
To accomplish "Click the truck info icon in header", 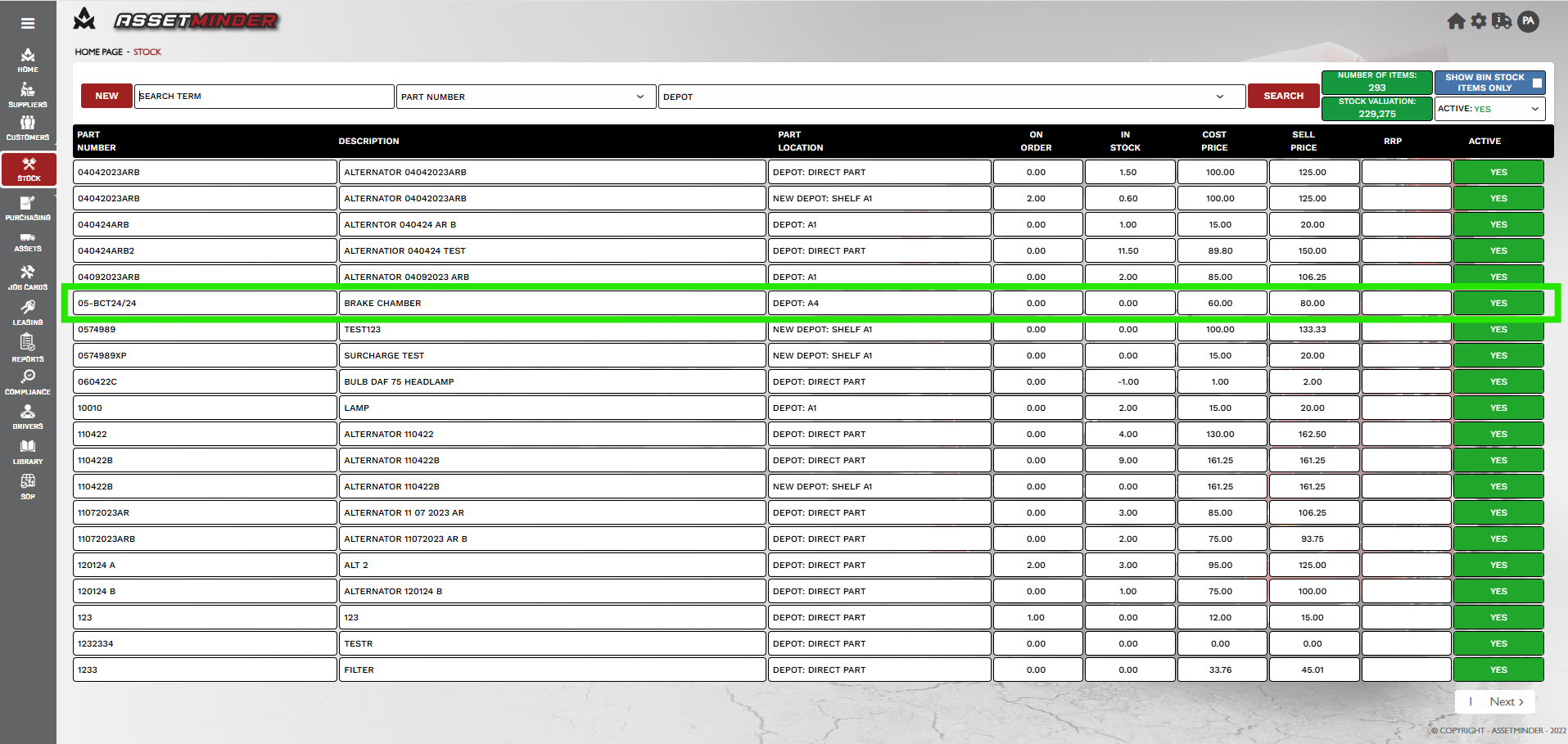I will click(x=1502, y=21).
